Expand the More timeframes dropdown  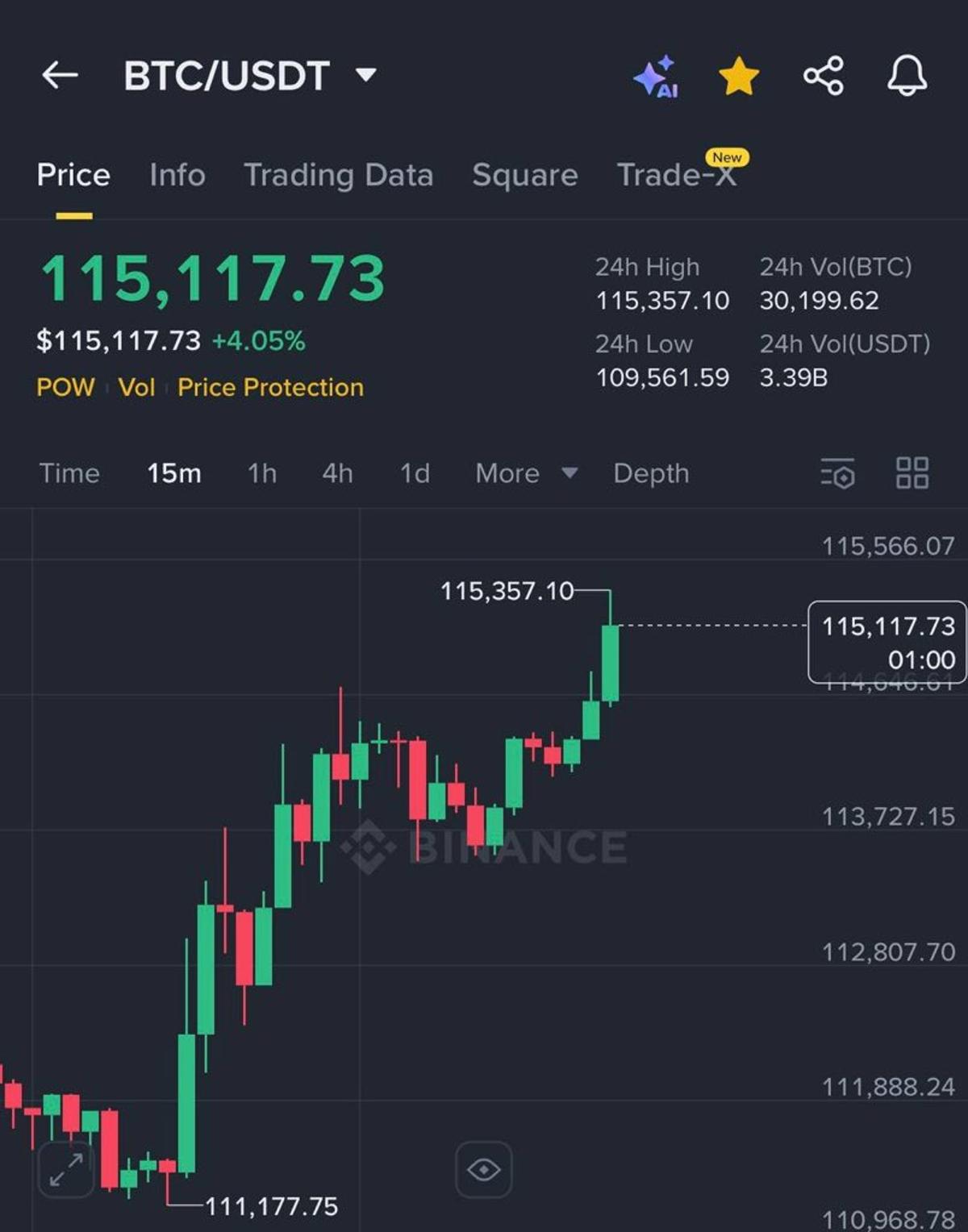pyautogui.click(x=525, y=474)
